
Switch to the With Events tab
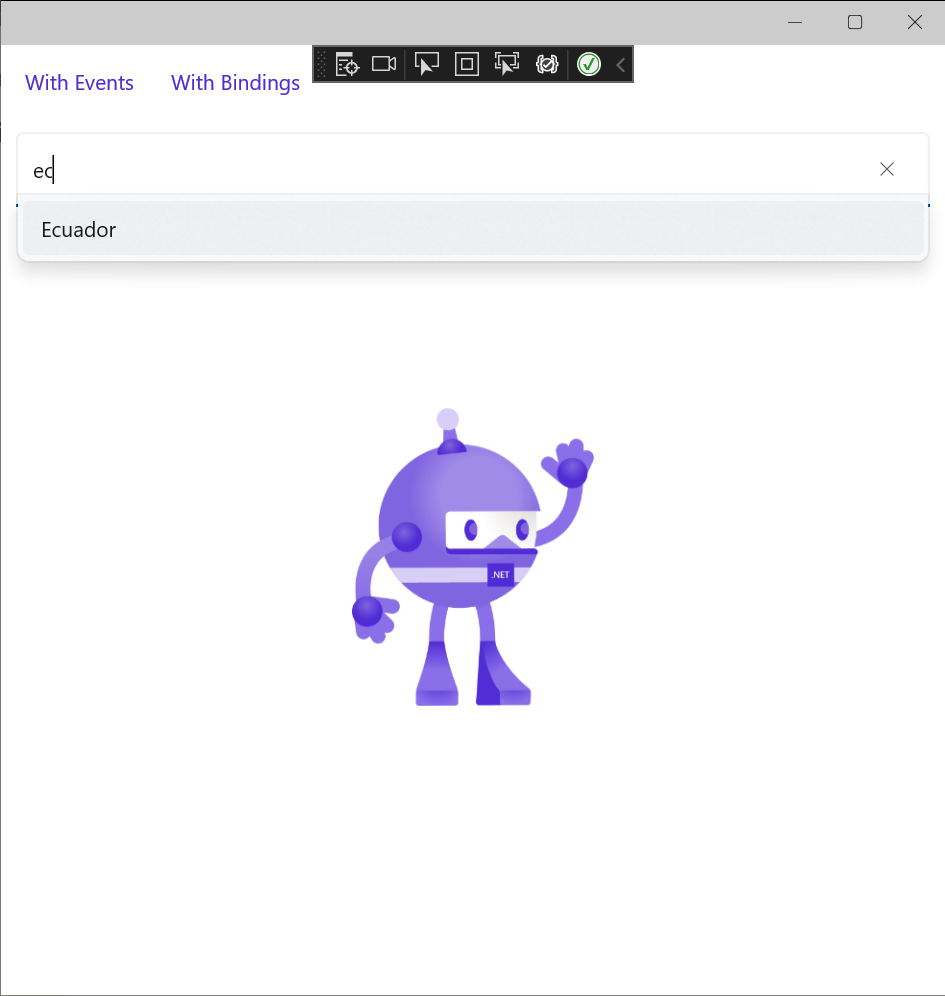pyautogui.click(x=79, y=83)
